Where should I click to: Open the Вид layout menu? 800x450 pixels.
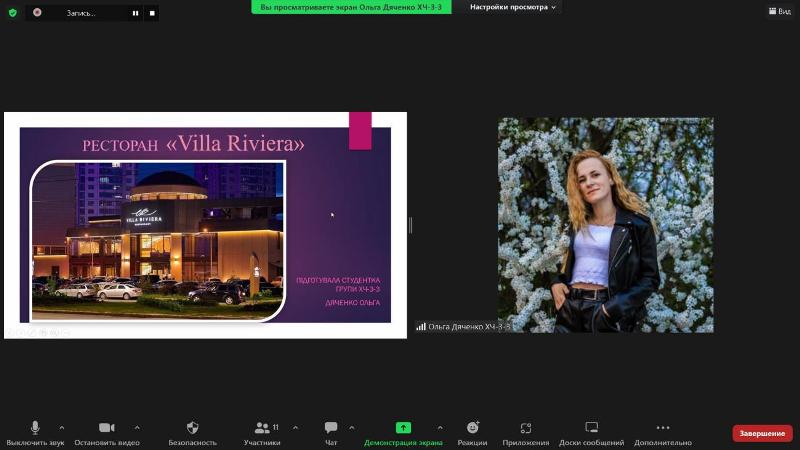click(x=780, y=11)
